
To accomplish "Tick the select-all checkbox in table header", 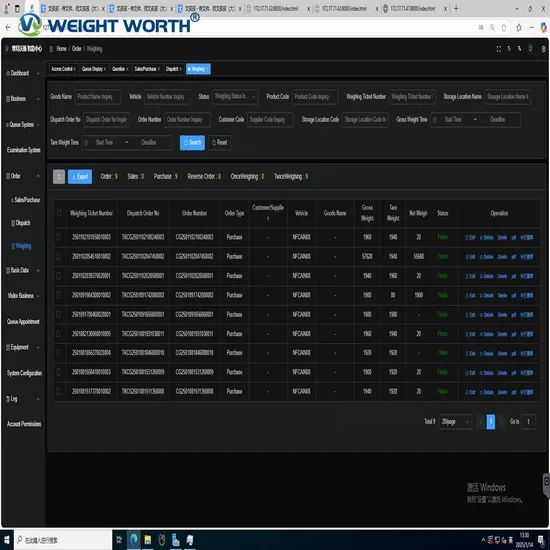I will tap(59, 213).
